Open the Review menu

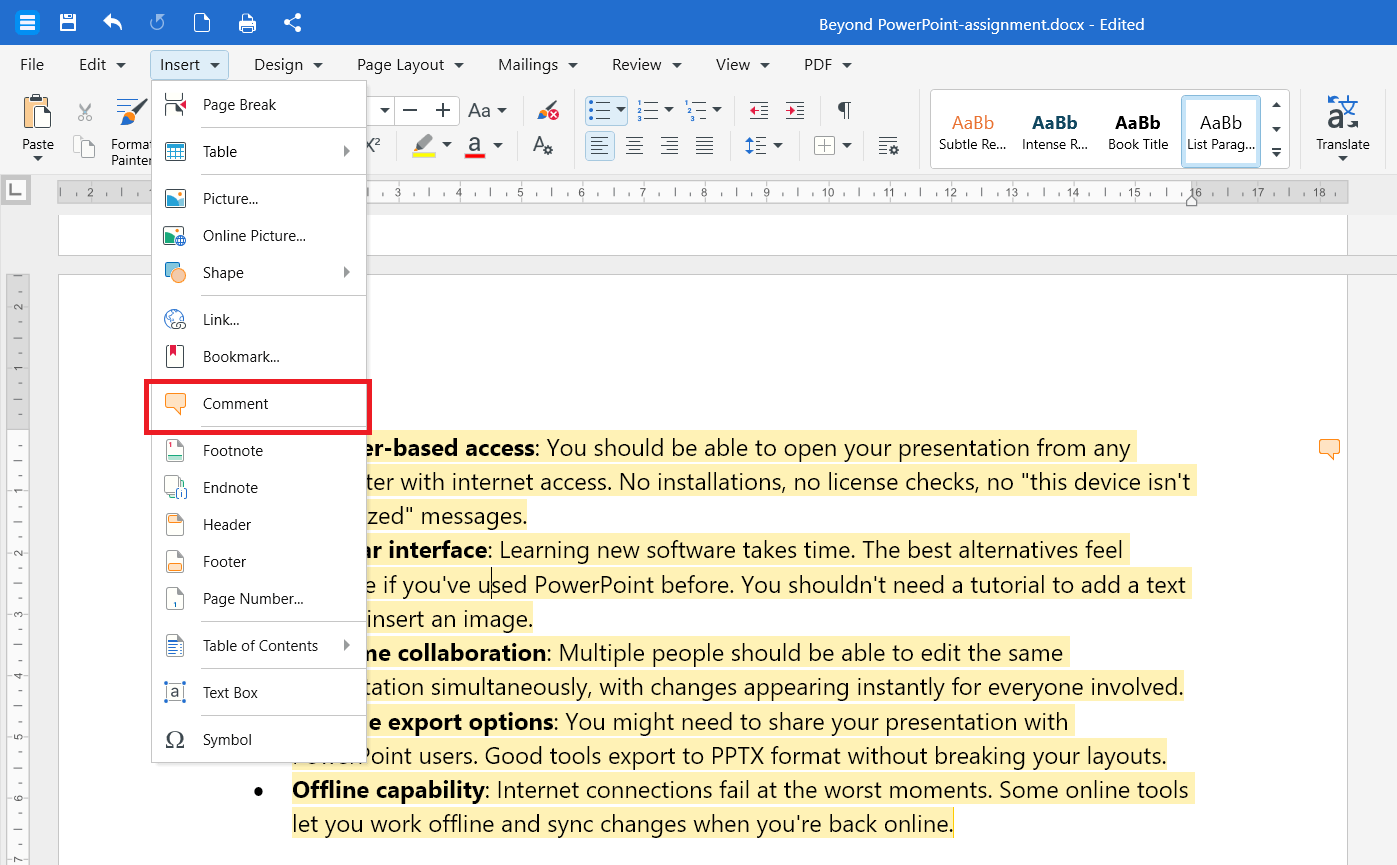(x=647, y=65)
